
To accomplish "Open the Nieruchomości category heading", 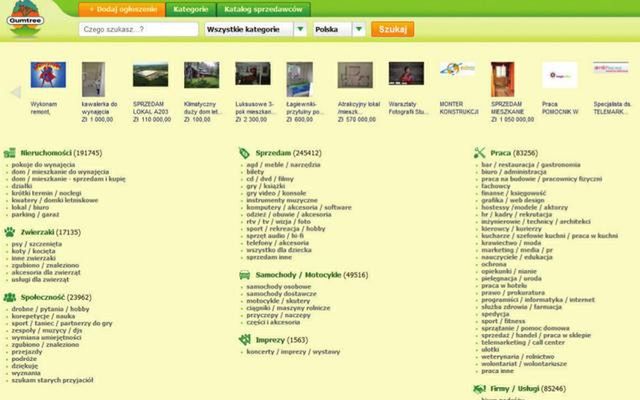I will pos(46,153).
